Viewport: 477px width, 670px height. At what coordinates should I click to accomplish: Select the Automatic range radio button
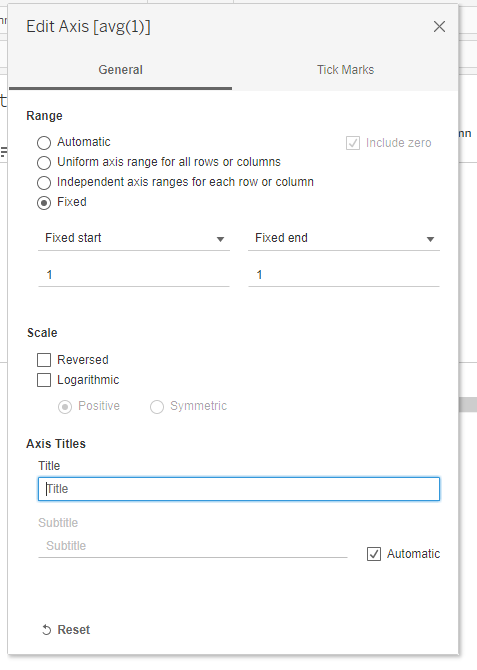[x=44, y=143]
